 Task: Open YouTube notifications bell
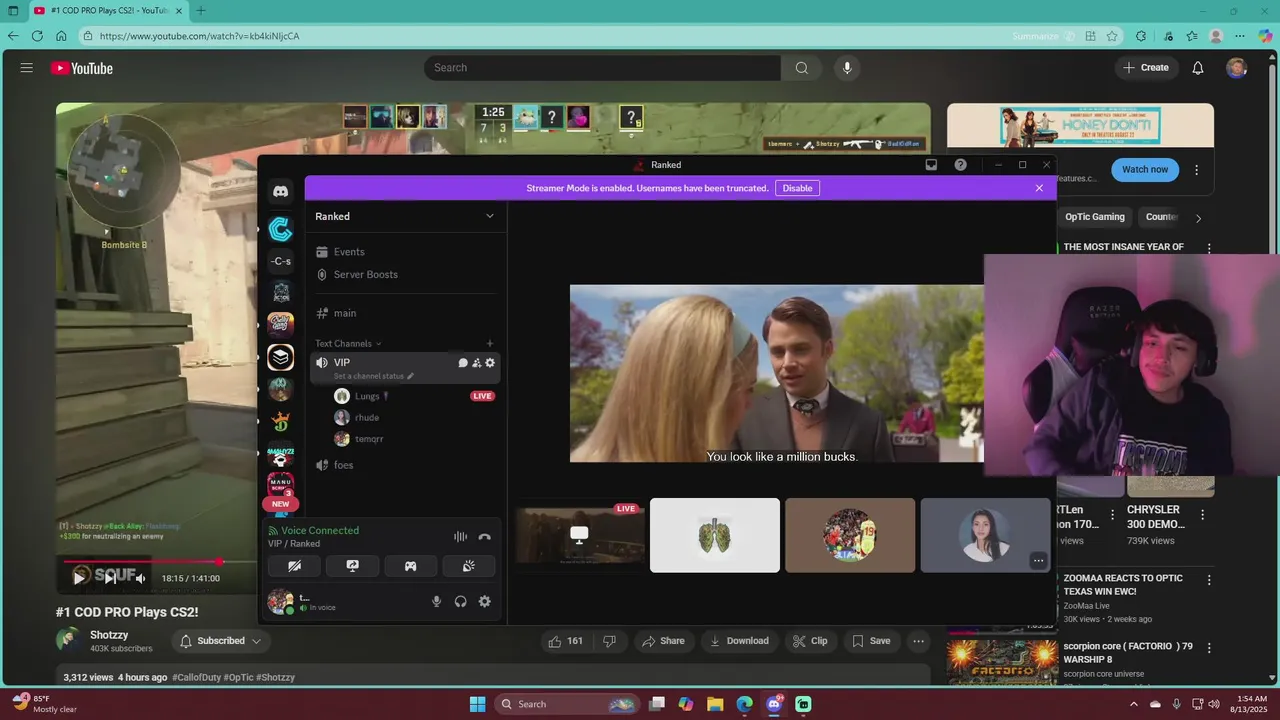(x=1198, y=68)
